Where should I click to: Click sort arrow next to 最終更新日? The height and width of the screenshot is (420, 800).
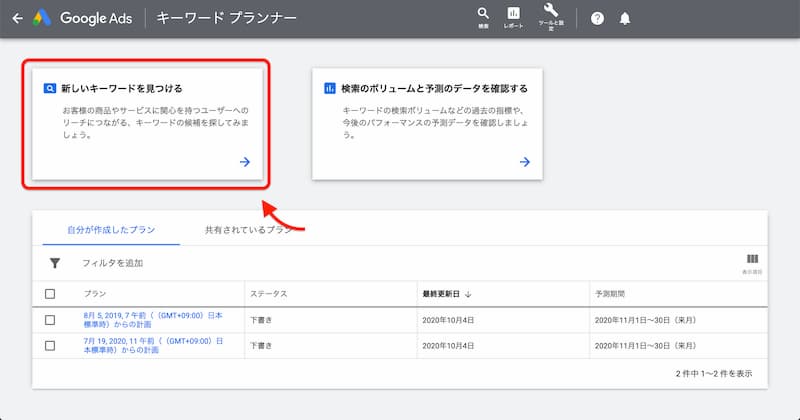click(468, 294)
